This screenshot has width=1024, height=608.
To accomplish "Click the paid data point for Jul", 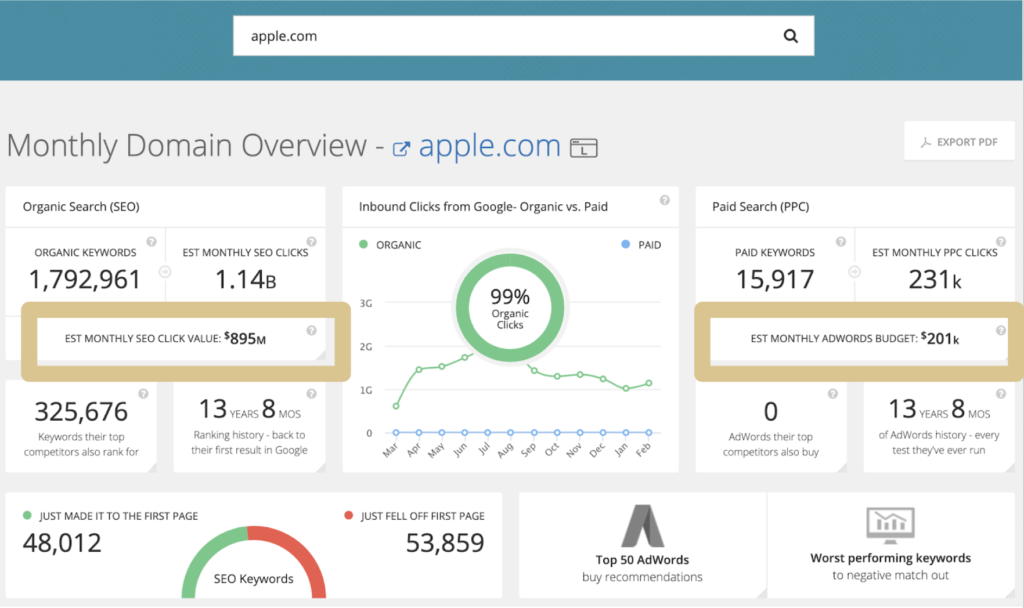I will pos(488,432).
